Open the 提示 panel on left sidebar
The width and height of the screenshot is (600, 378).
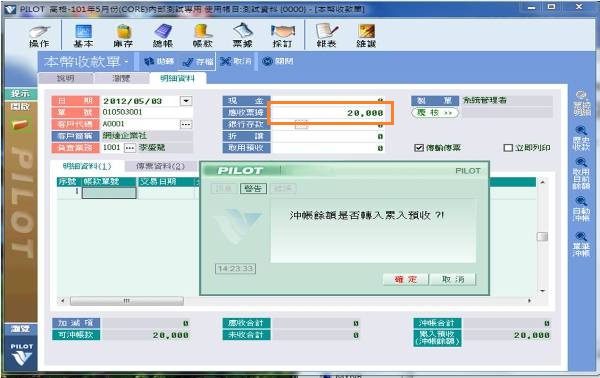(21, 94)
